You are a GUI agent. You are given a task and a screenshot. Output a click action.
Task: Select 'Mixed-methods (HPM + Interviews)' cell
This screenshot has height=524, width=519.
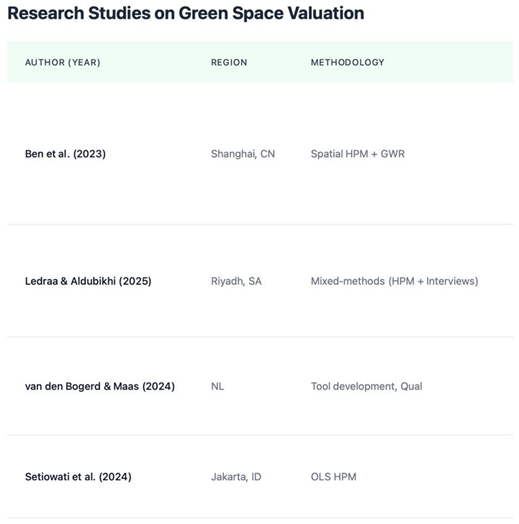click(x=394, y=281)
